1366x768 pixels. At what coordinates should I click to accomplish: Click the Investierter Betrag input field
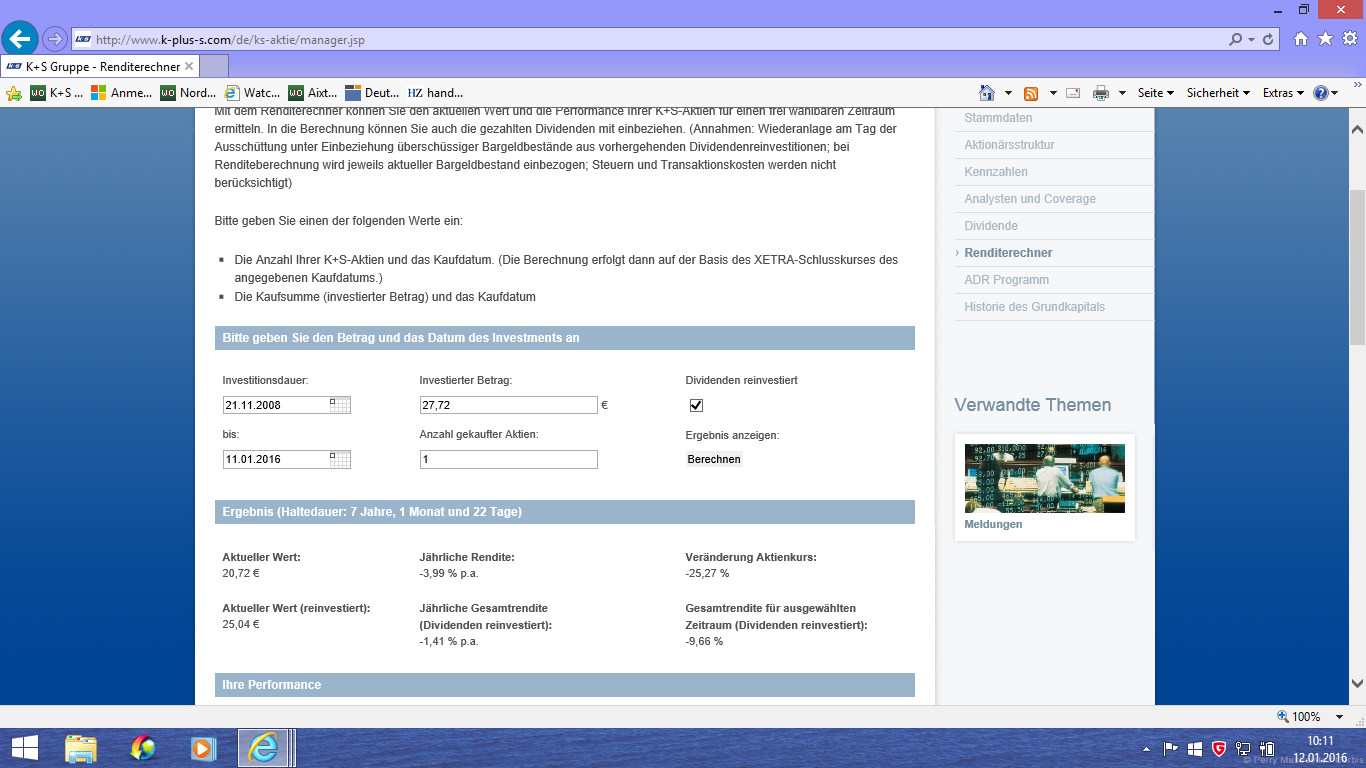tap(509, 405)
